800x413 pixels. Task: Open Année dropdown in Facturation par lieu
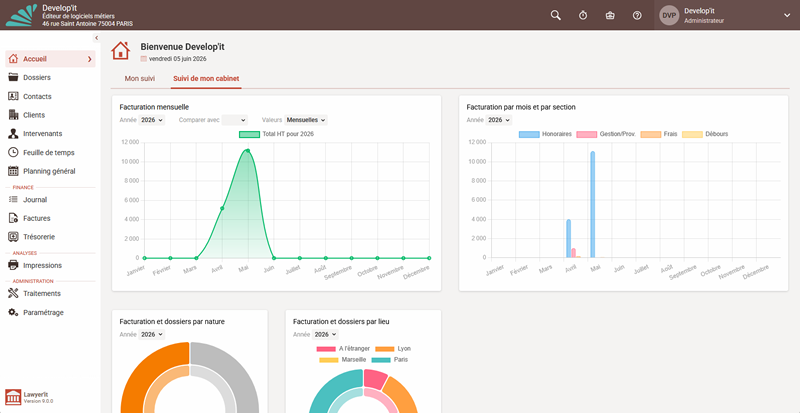click(325, 334)
